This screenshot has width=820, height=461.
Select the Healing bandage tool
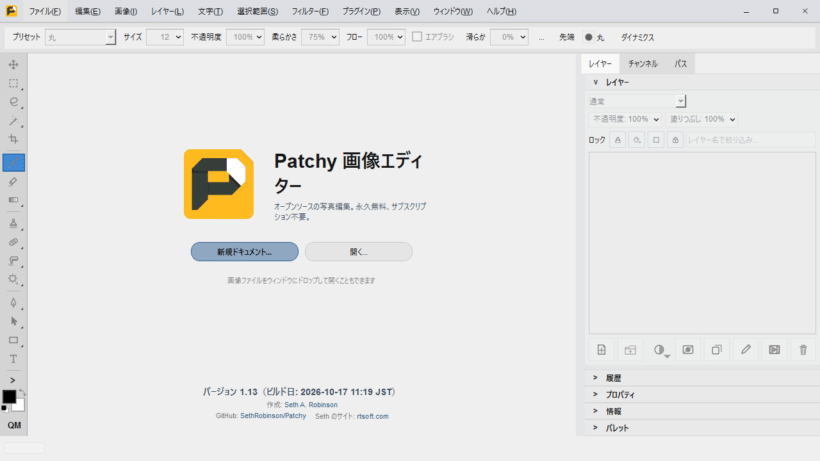pyautogui.click(x=14, y=242)
